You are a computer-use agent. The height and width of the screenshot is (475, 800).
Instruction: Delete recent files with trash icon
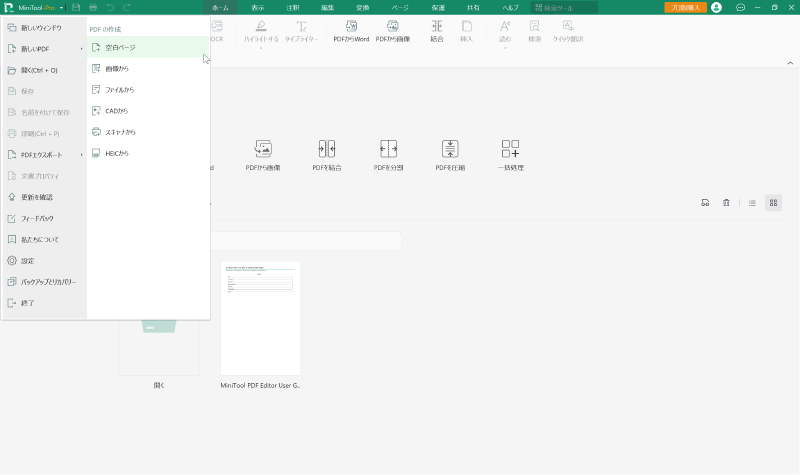coord(726,203)
